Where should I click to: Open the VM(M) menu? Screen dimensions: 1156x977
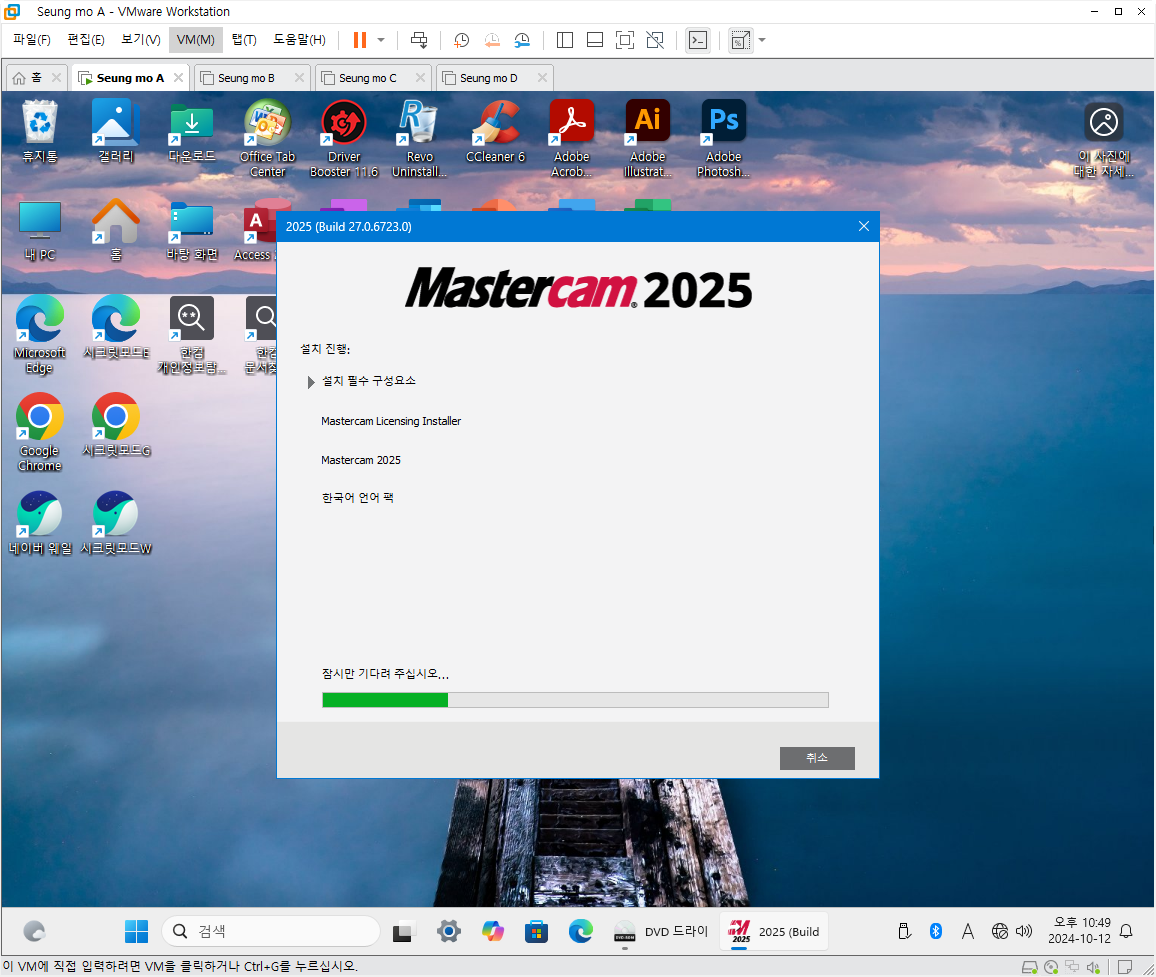tap(195, 40)
